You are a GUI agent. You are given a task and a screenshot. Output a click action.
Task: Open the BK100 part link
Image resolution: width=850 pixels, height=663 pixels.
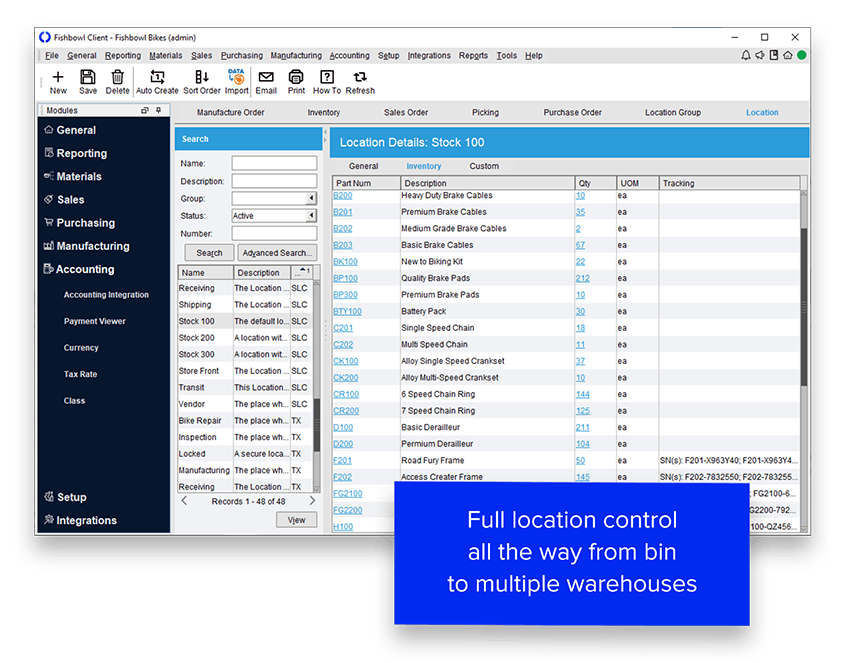(x=345, y=262)
